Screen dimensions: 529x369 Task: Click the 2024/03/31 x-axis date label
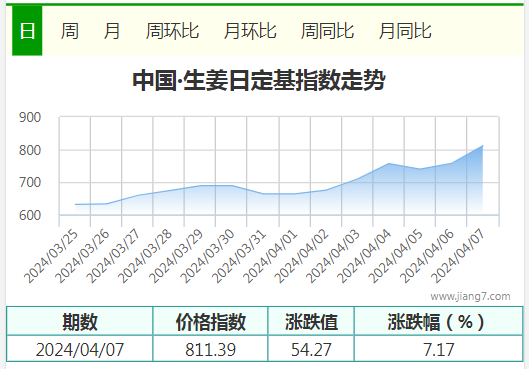click(x=239, y=256)
